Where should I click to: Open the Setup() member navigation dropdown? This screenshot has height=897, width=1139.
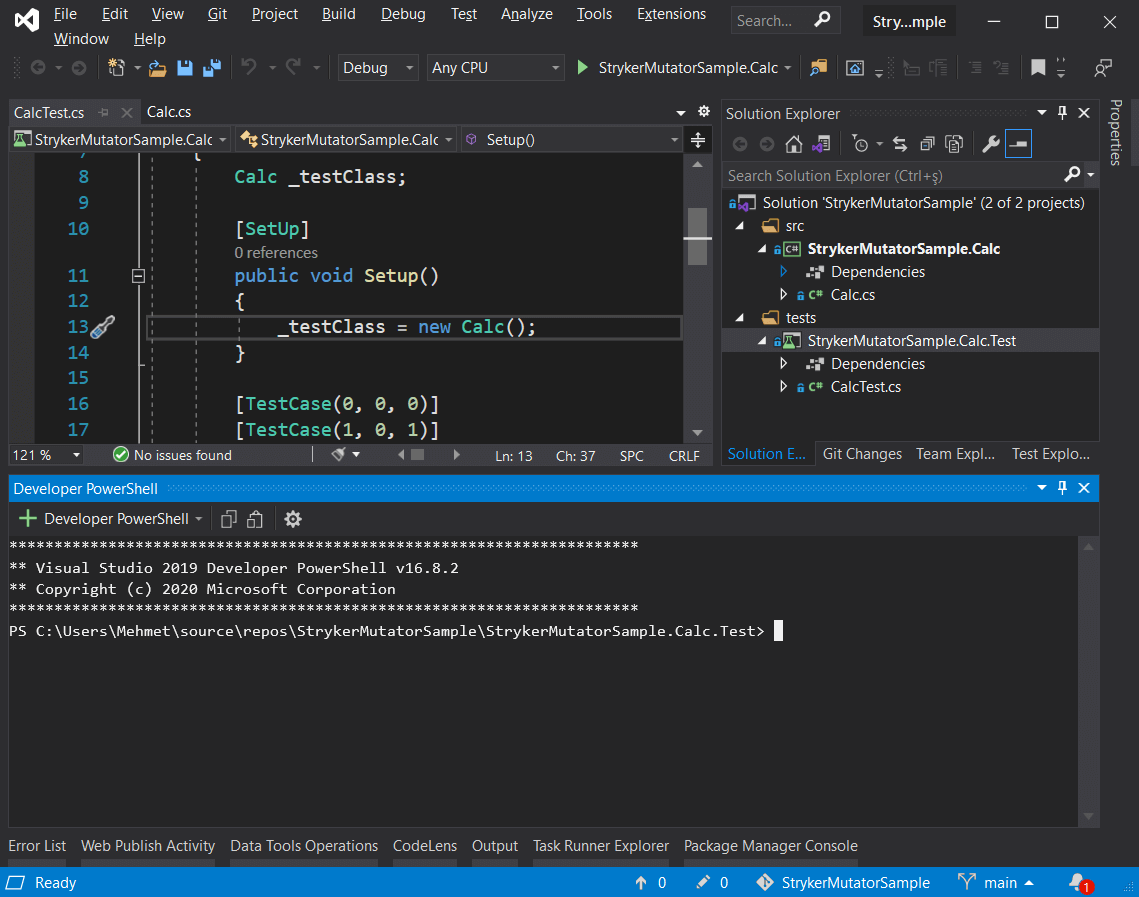572,139
